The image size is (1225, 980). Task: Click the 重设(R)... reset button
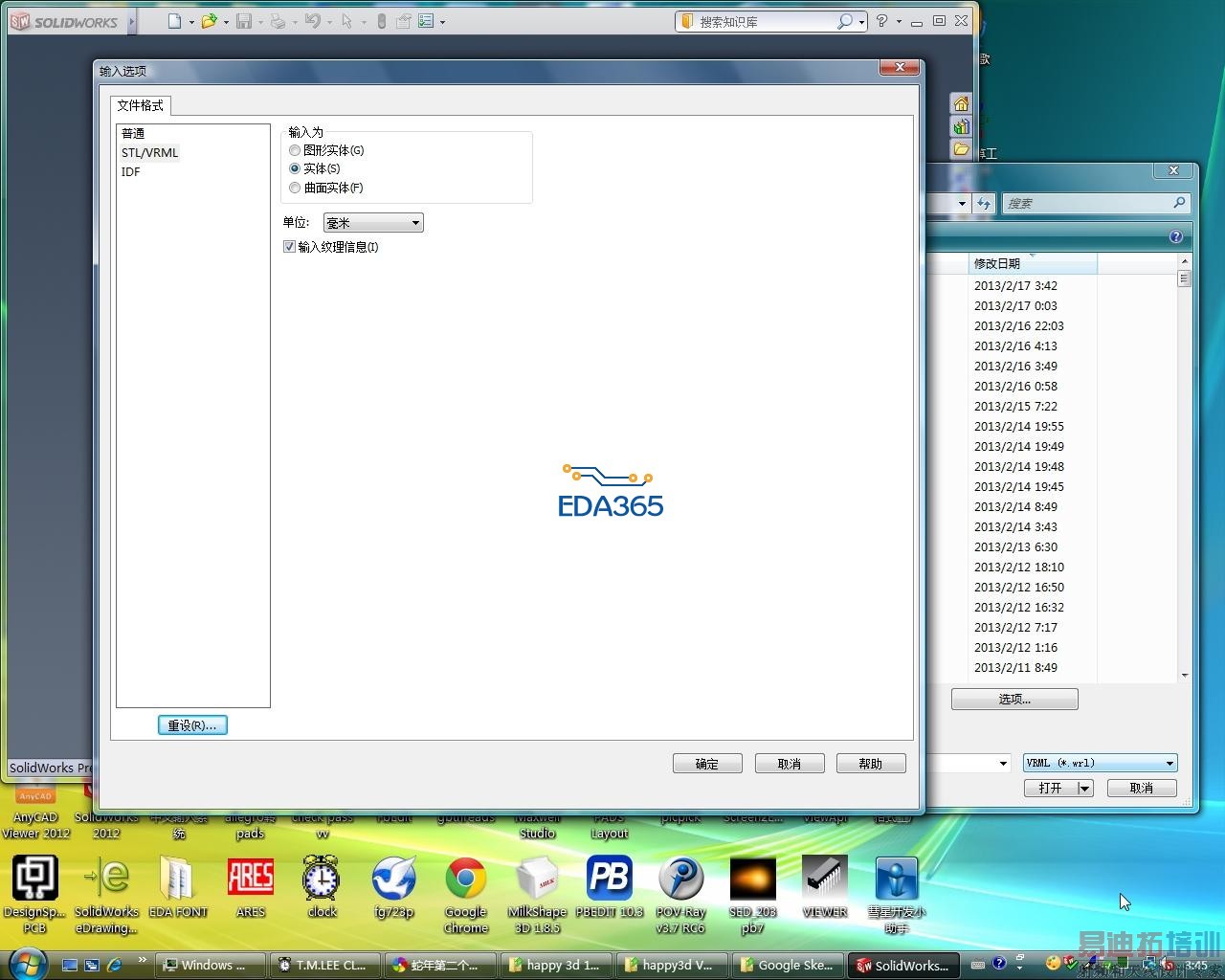pos(192,725)
